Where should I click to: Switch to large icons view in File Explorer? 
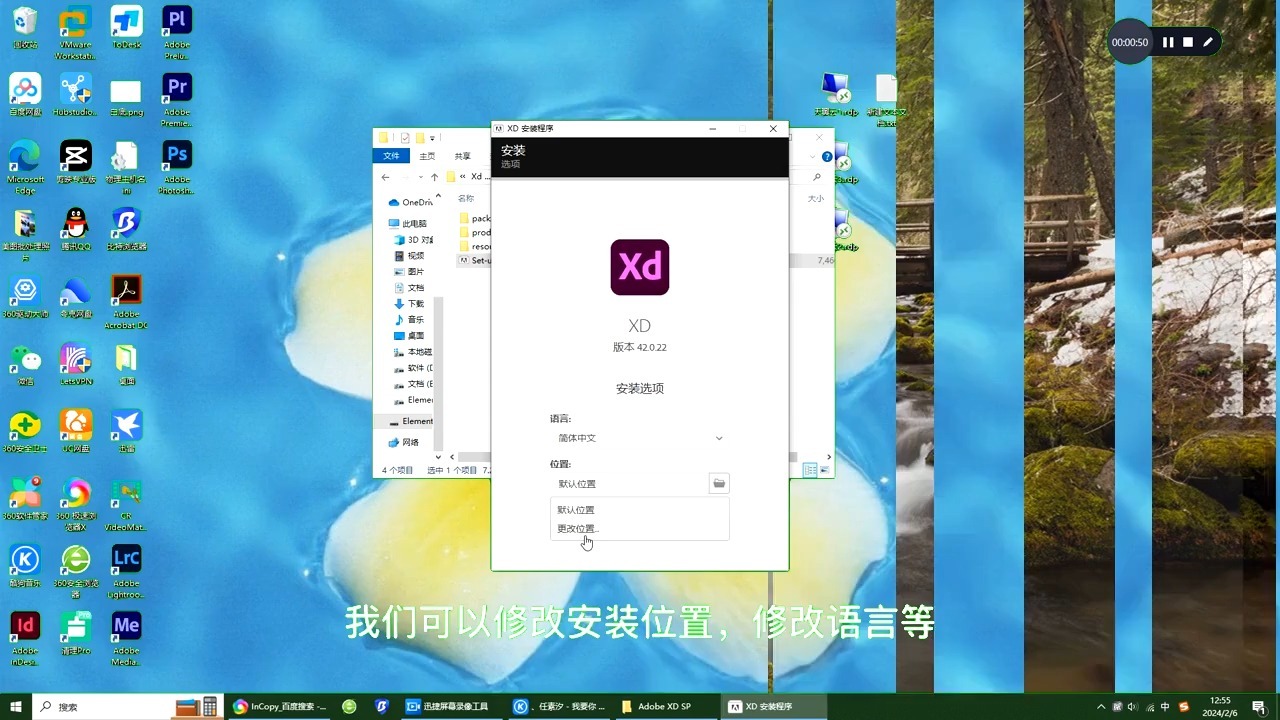pyautogui.click(x=825, y=470)
